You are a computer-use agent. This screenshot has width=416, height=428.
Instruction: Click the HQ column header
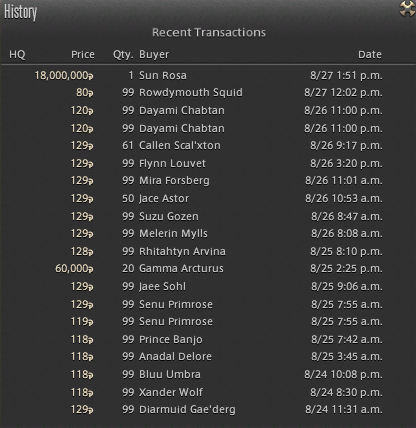point(17,54)
